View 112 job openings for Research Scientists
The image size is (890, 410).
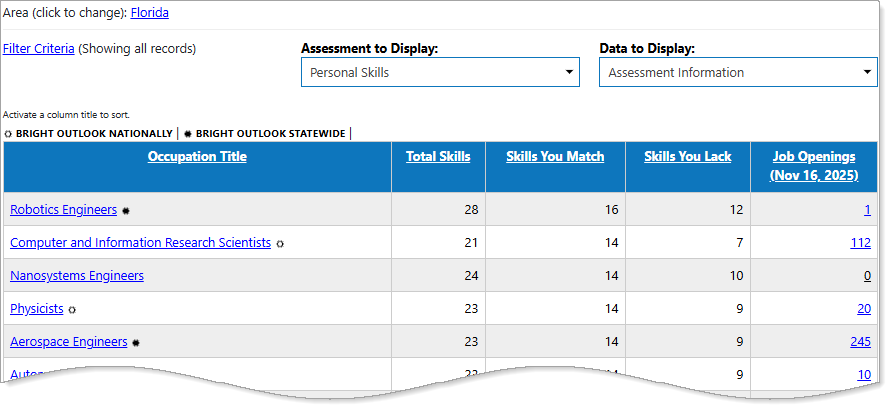[859, 243]
